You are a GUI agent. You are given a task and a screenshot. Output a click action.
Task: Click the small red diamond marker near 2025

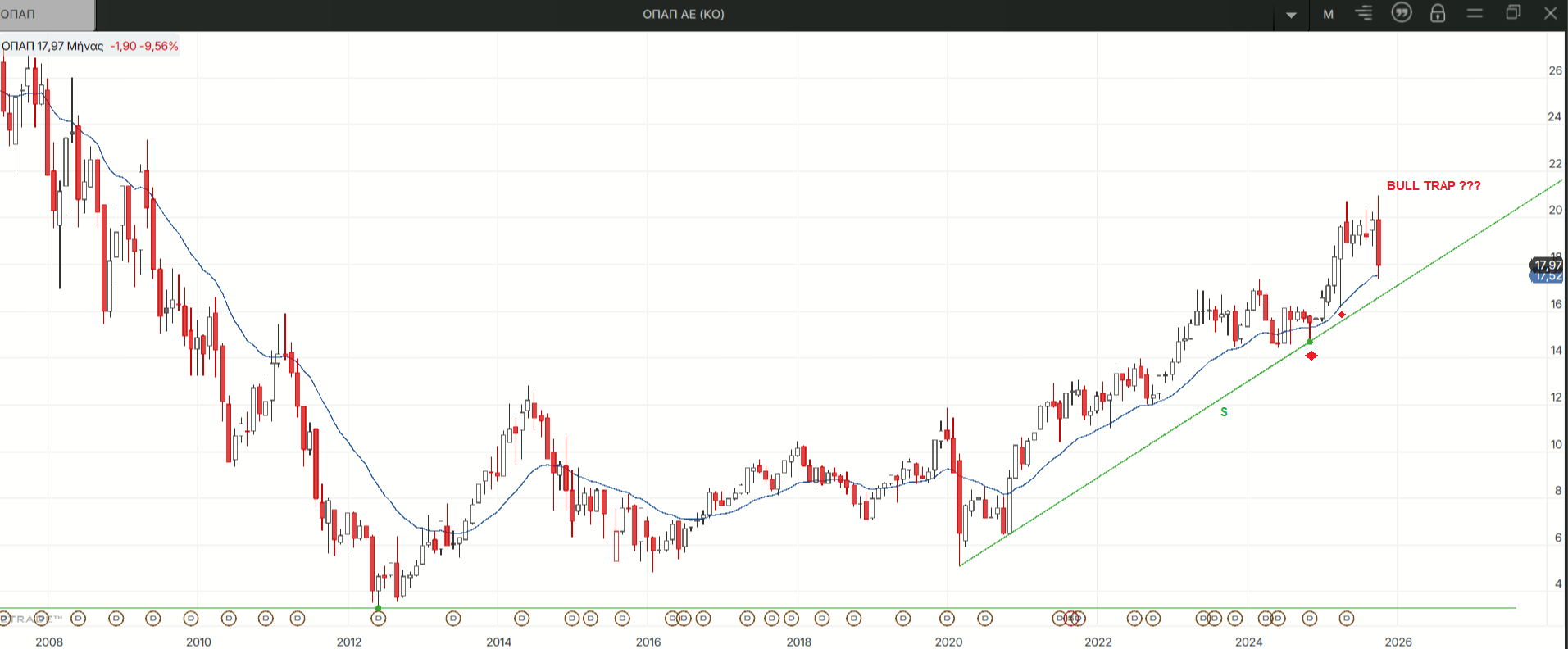(1342, 315)
